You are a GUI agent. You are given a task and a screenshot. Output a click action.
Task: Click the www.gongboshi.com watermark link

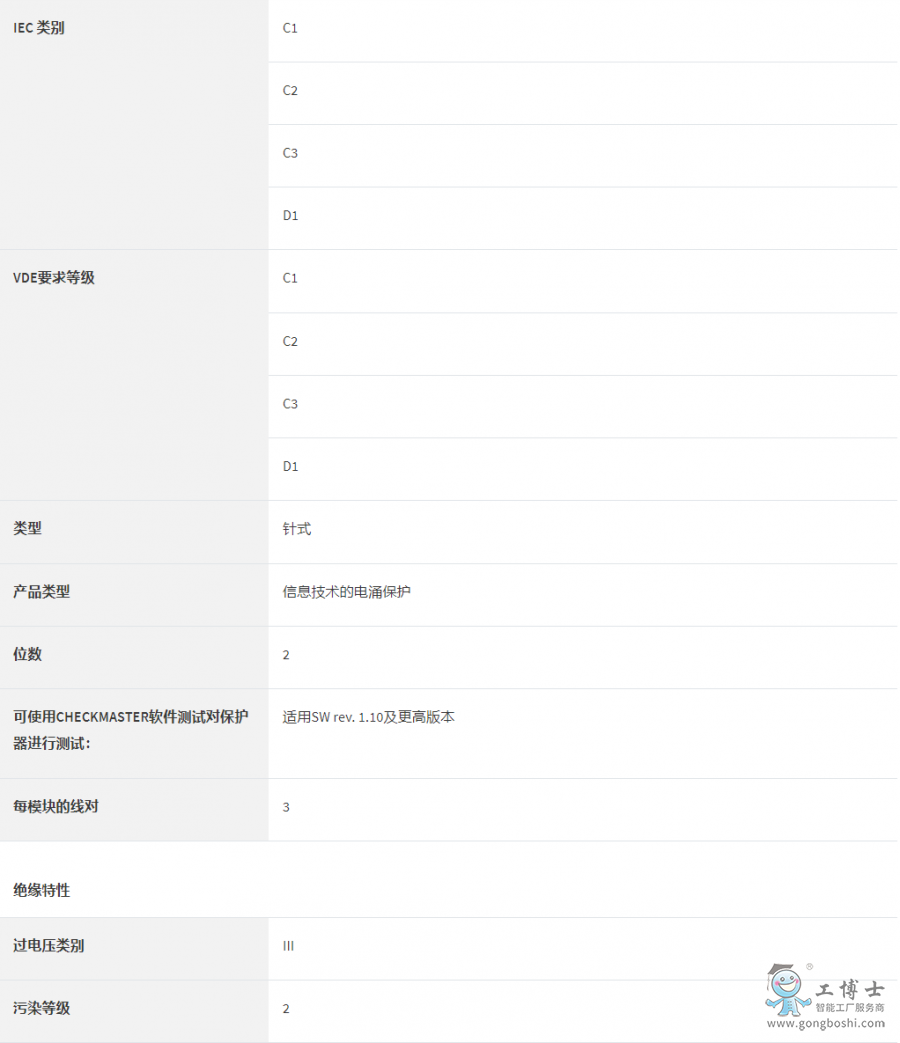(826, 1023)
